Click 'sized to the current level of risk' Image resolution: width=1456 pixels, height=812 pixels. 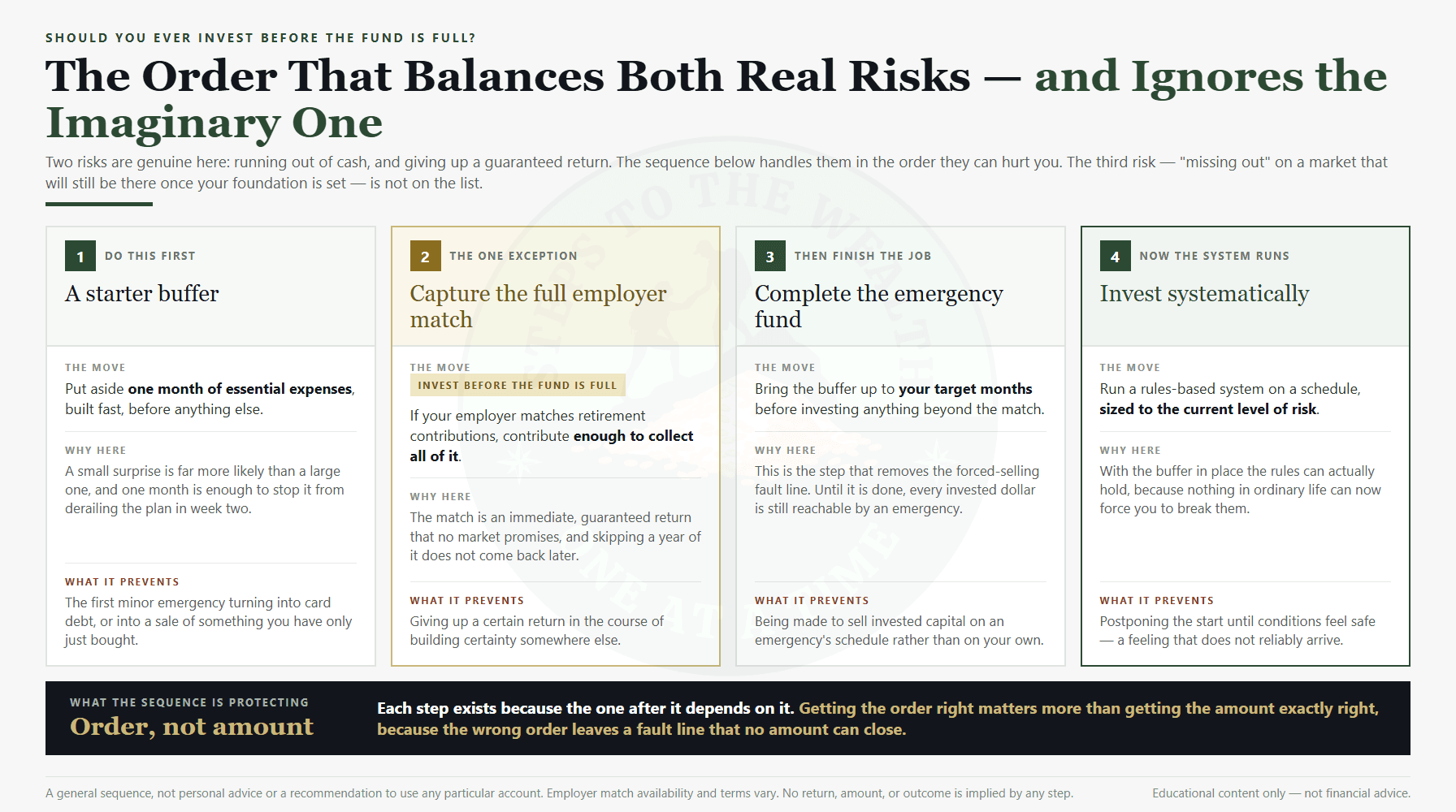pyautogui.click(x=1207, y=409)
